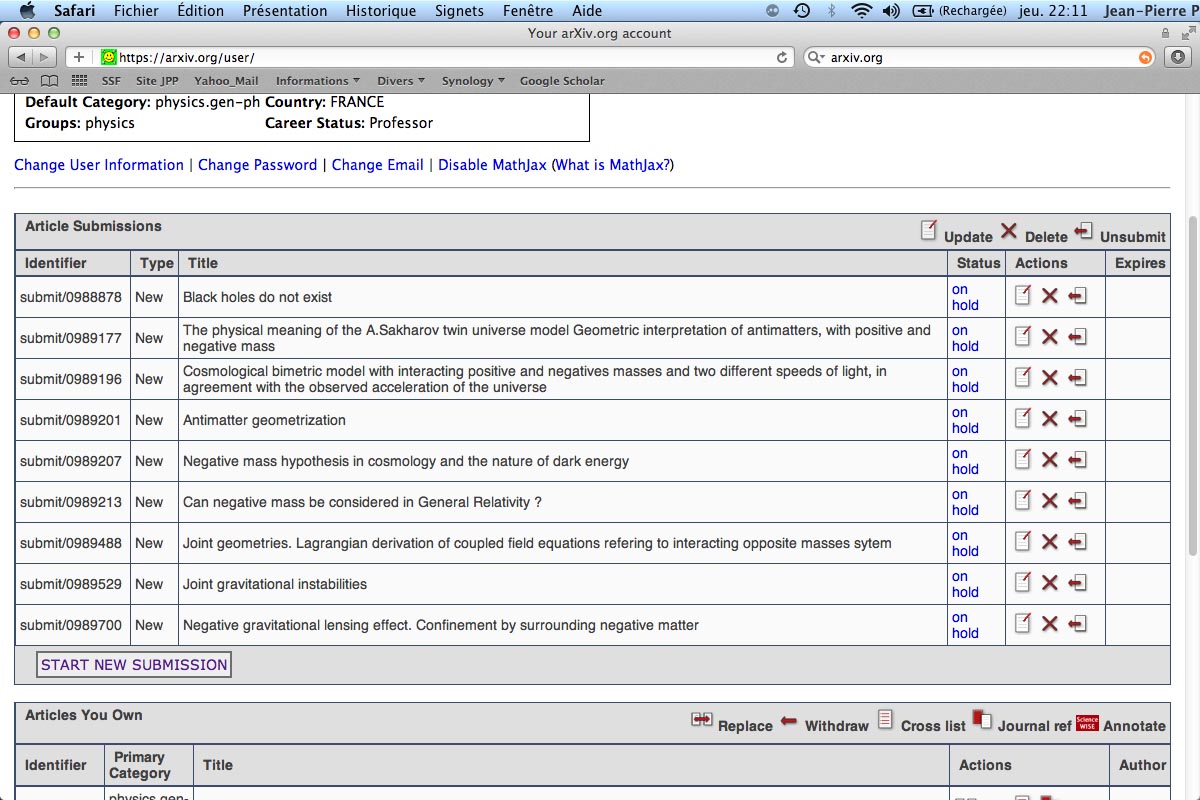Delete submission submit/0989700

click(1049, 625)
